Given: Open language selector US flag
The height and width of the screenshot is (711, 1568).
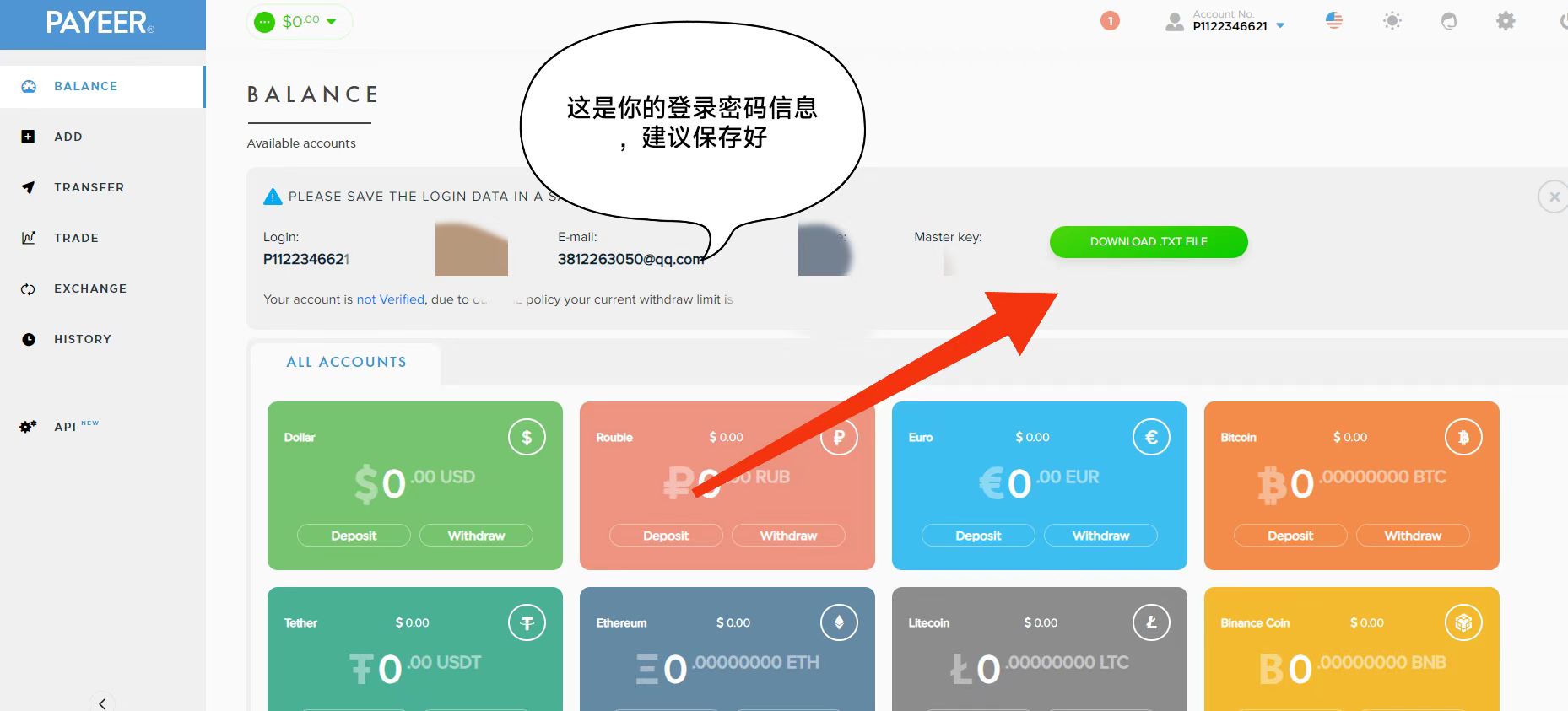Looking at the screenshot, I should (1333, 21).
